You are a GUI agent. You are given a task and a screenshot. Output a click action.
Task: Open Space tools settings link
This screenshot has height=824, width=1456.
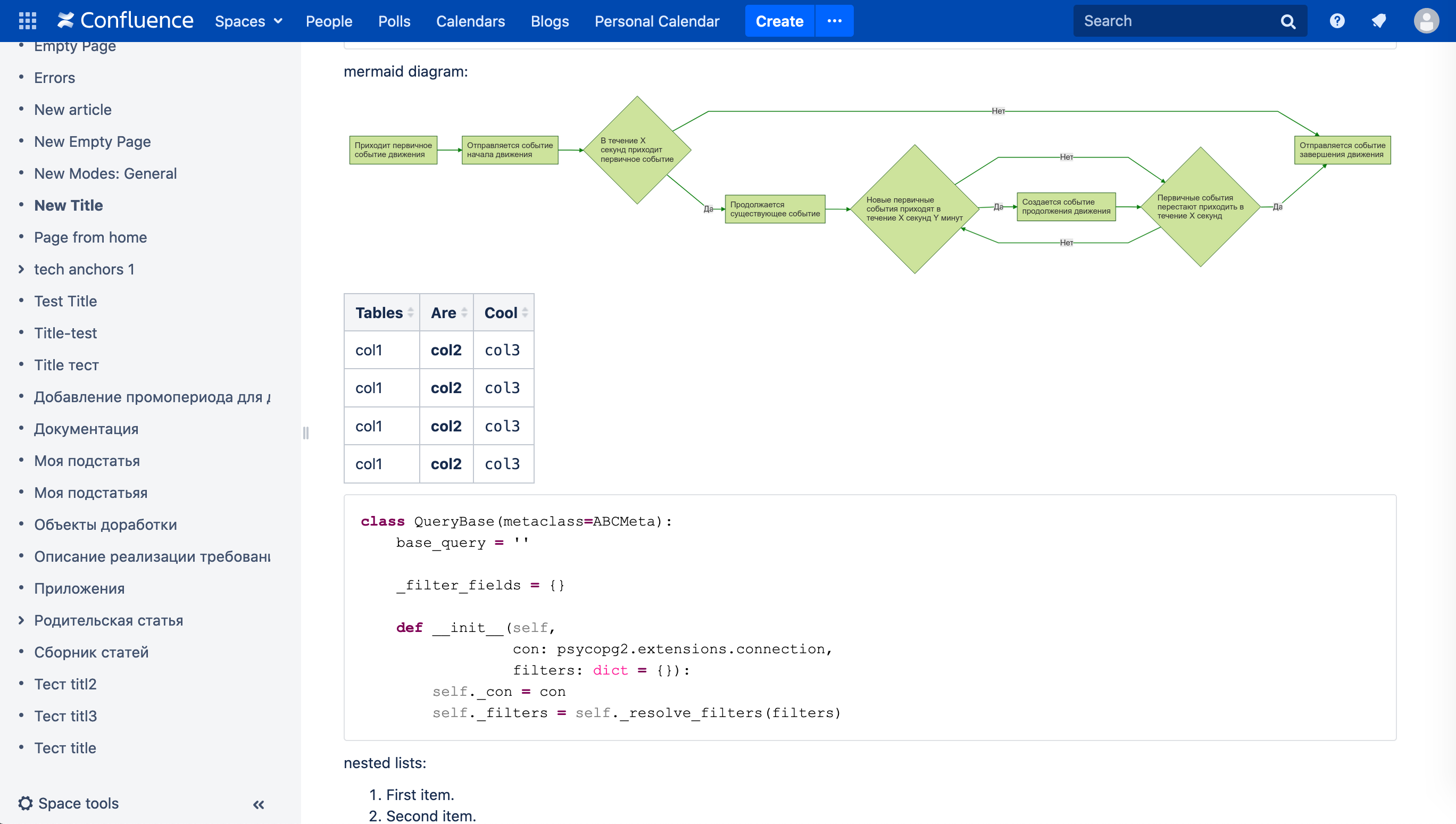pyautogui.click(x=78, y=803)
